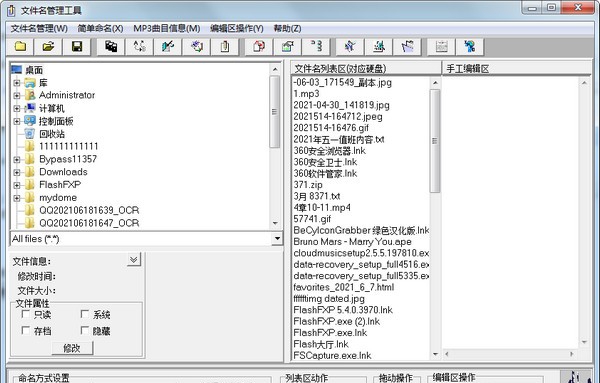This screenshot has width=600, height=383.
Task: Select the 桌面 root tree item
Action: click(x=34, y=70)
